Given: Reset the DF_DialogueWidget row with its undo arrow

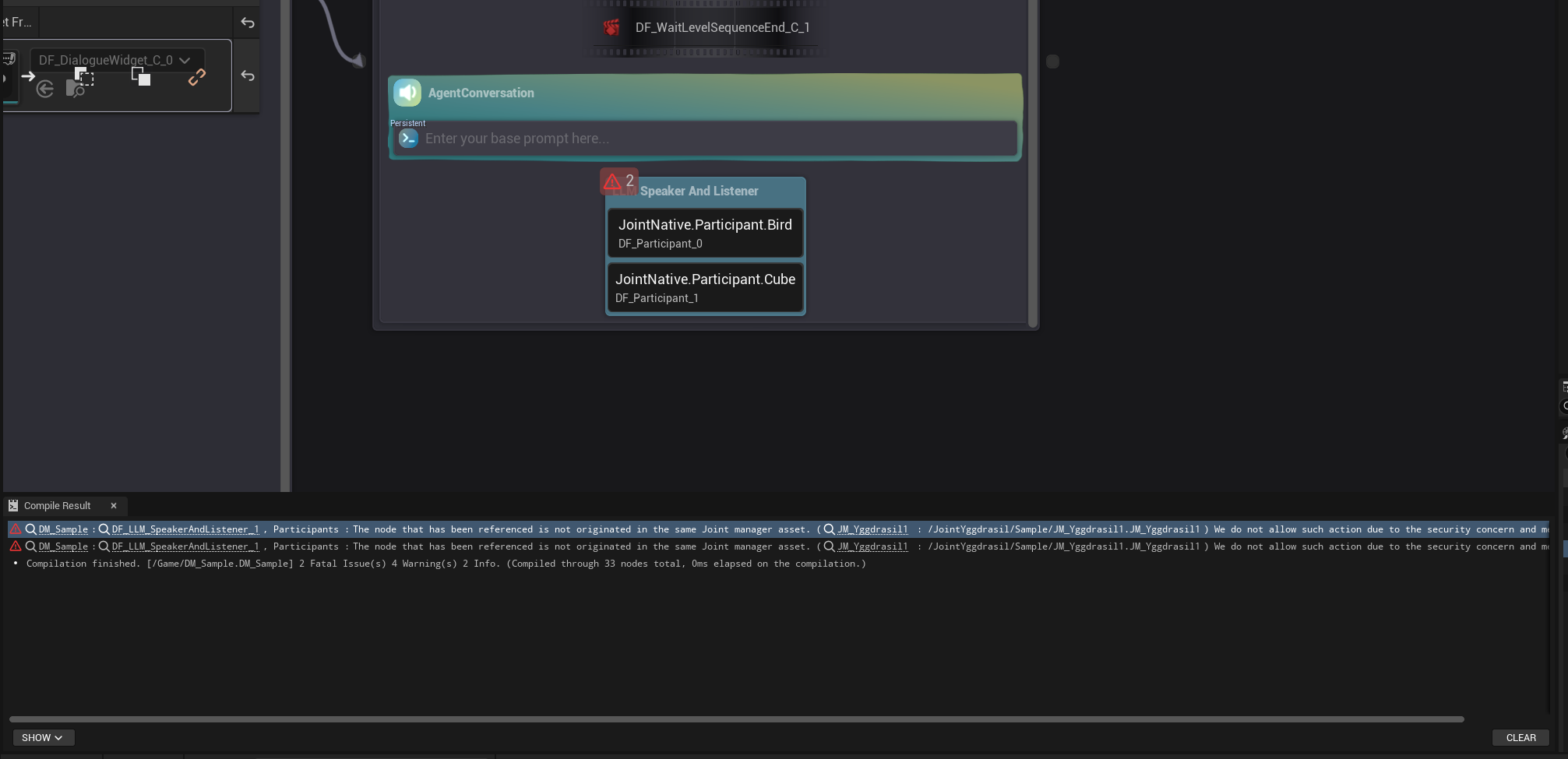Looking at the screenshot, I should [x=248, y=76].
